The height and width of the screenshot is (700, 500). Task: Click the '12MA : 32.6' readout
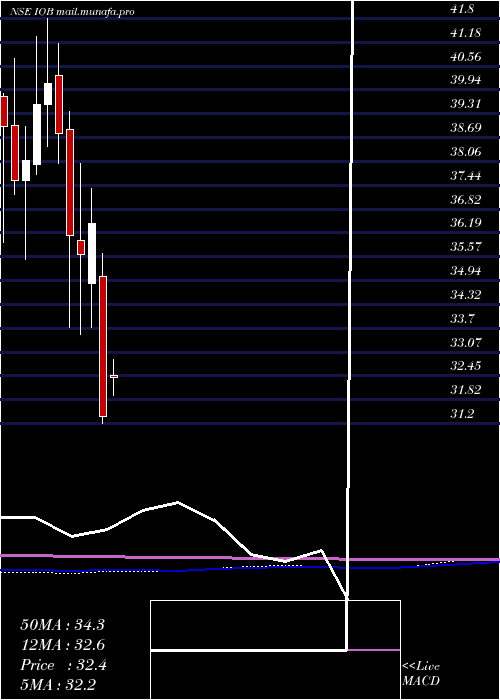pyautogui.click(x=62, y=645)
